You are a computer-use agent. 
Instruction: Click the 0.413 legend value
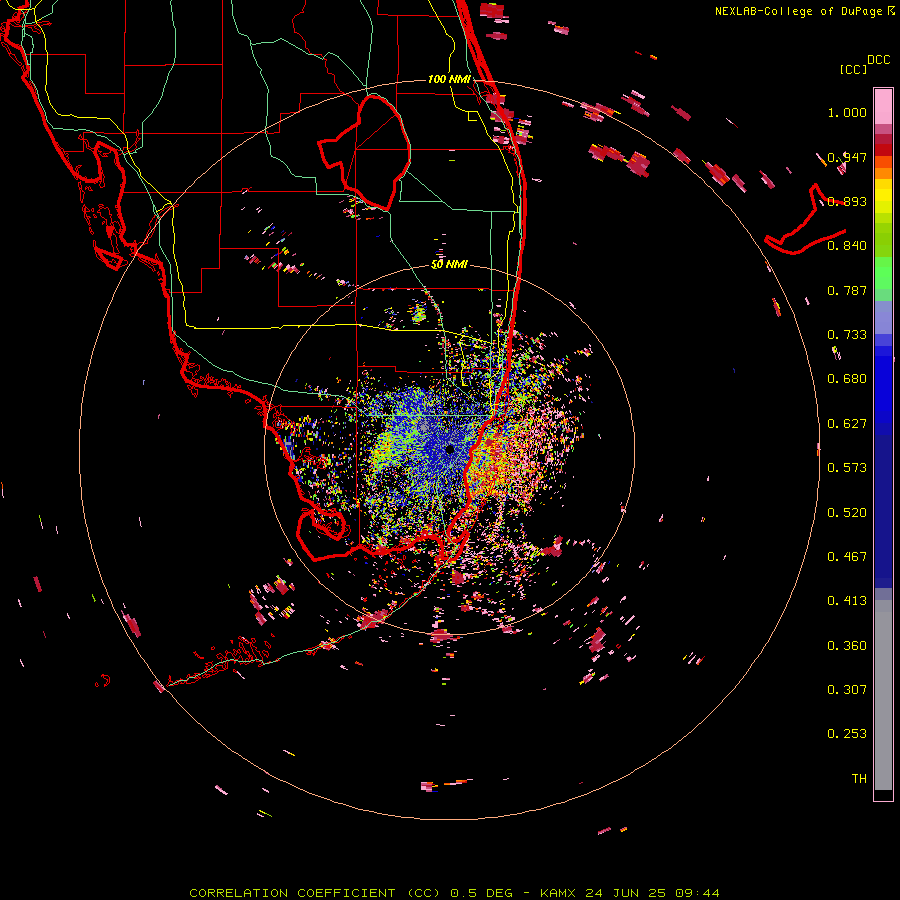point(847,601)
